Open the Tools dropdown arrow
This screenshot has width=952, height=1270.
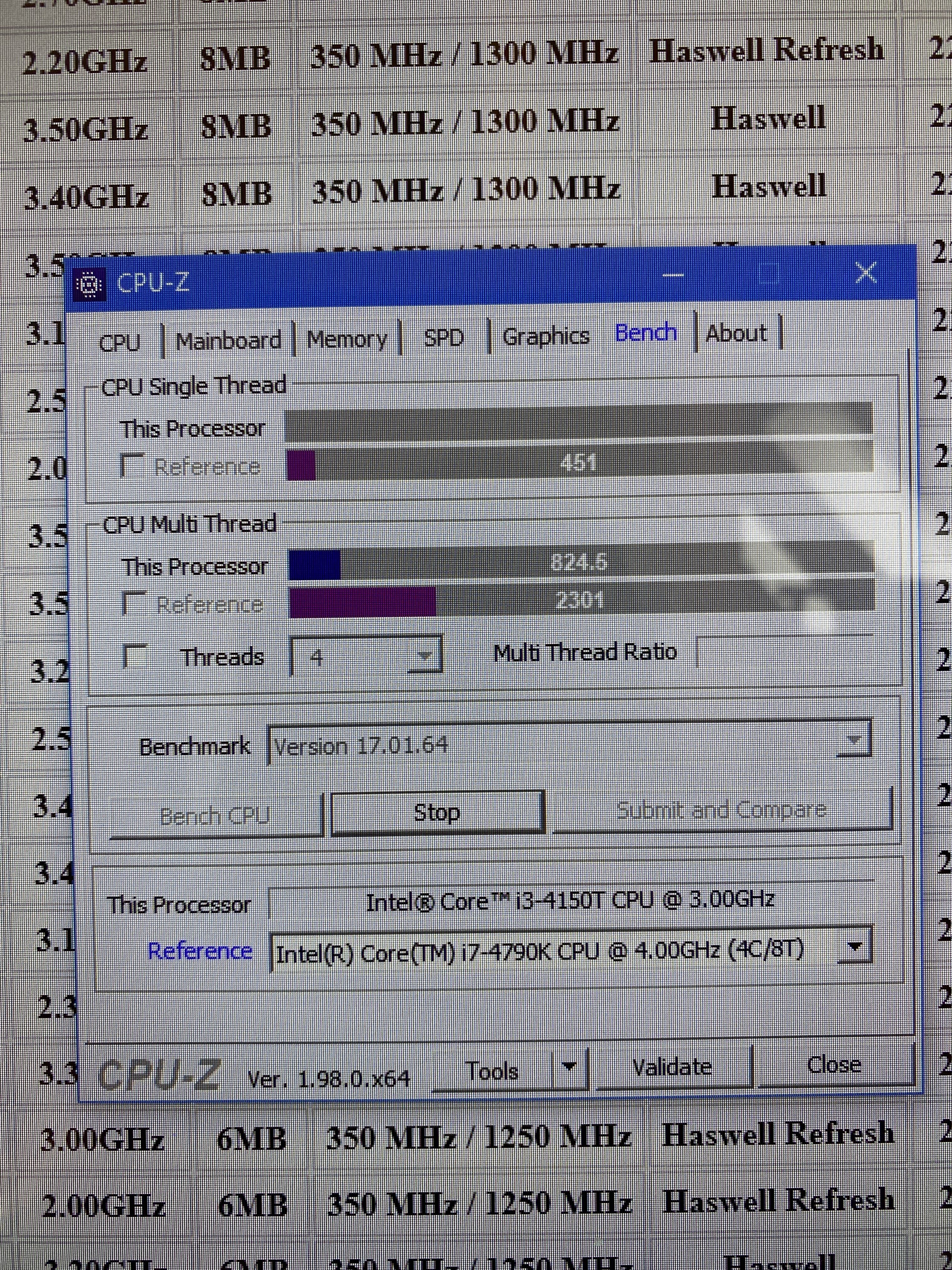point(569,1067)
